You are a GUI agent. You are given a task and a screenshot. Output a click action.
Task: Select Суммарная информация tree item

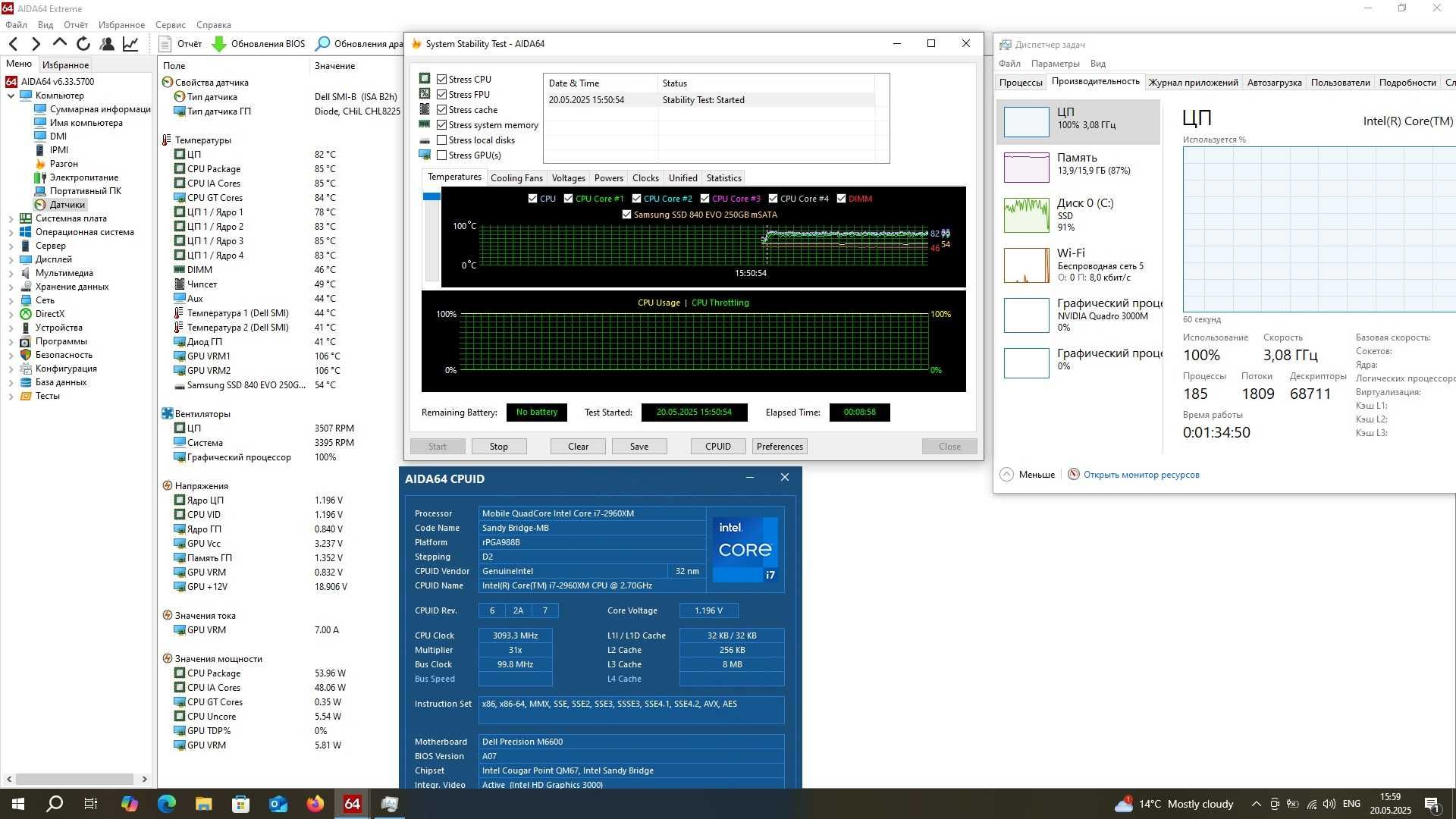93,109
